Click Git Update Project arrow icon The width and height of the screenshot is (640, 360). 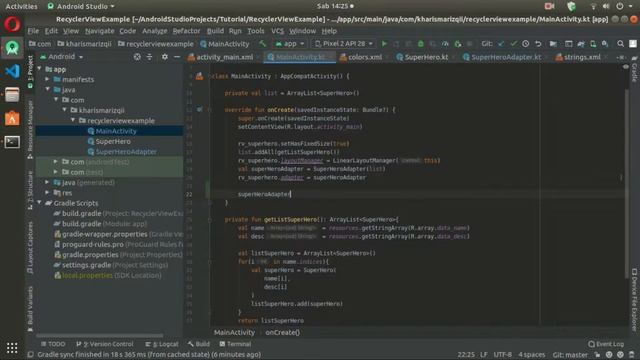coord(501,44)
